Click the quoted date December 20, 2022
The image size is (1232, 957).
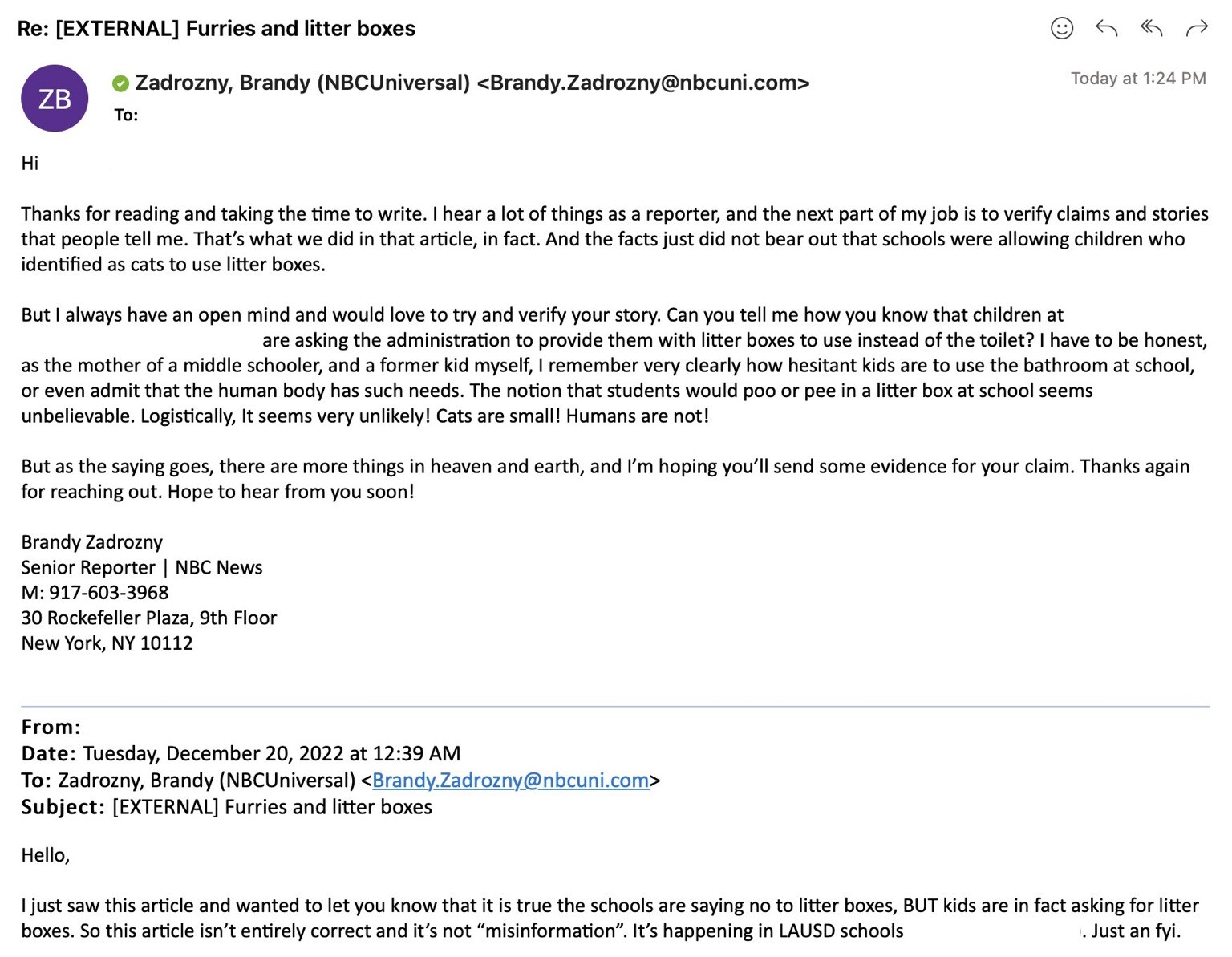pos(271,754)
